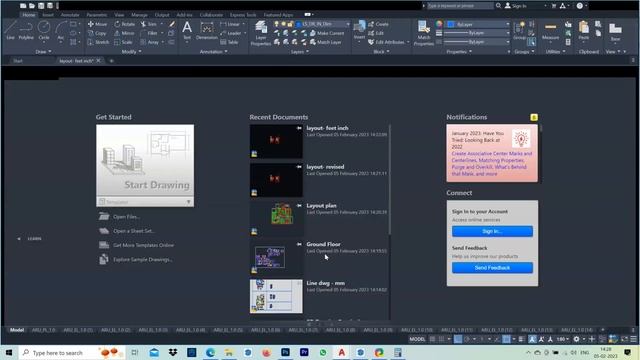Activate the Rotate tool

pos(125,24)
